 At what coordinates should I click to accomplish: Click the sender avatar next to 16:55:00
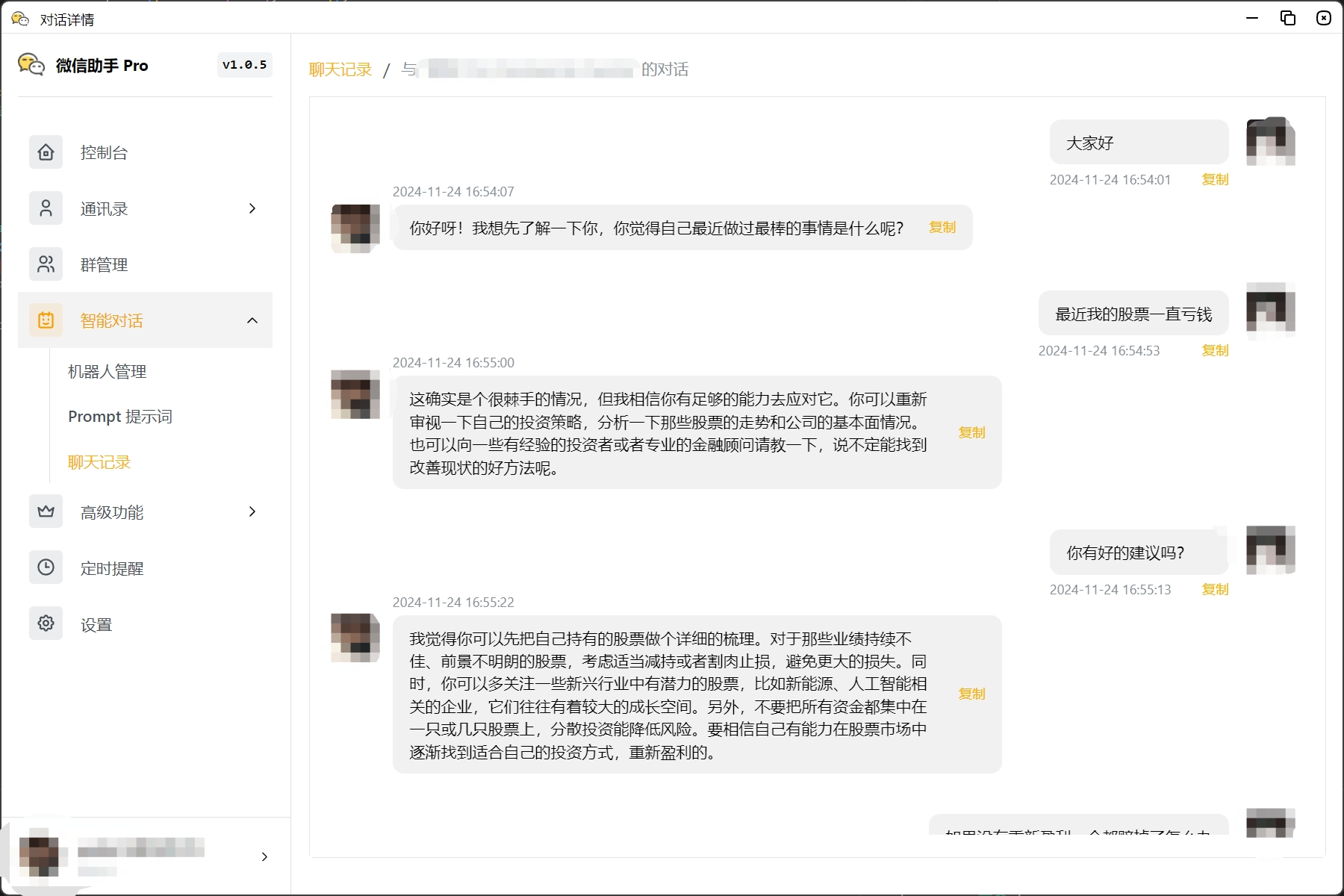354,395
